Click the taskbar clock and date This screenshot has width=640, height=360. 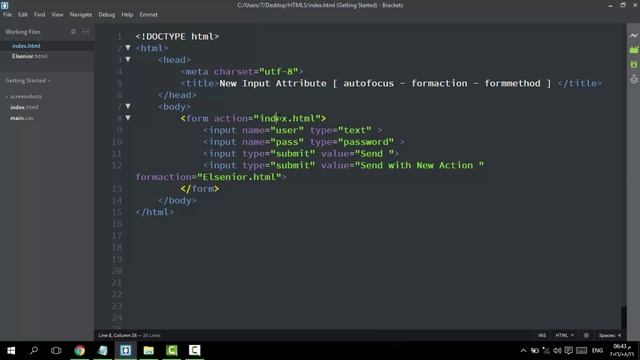pyautogui.click(x=622, y=350)
